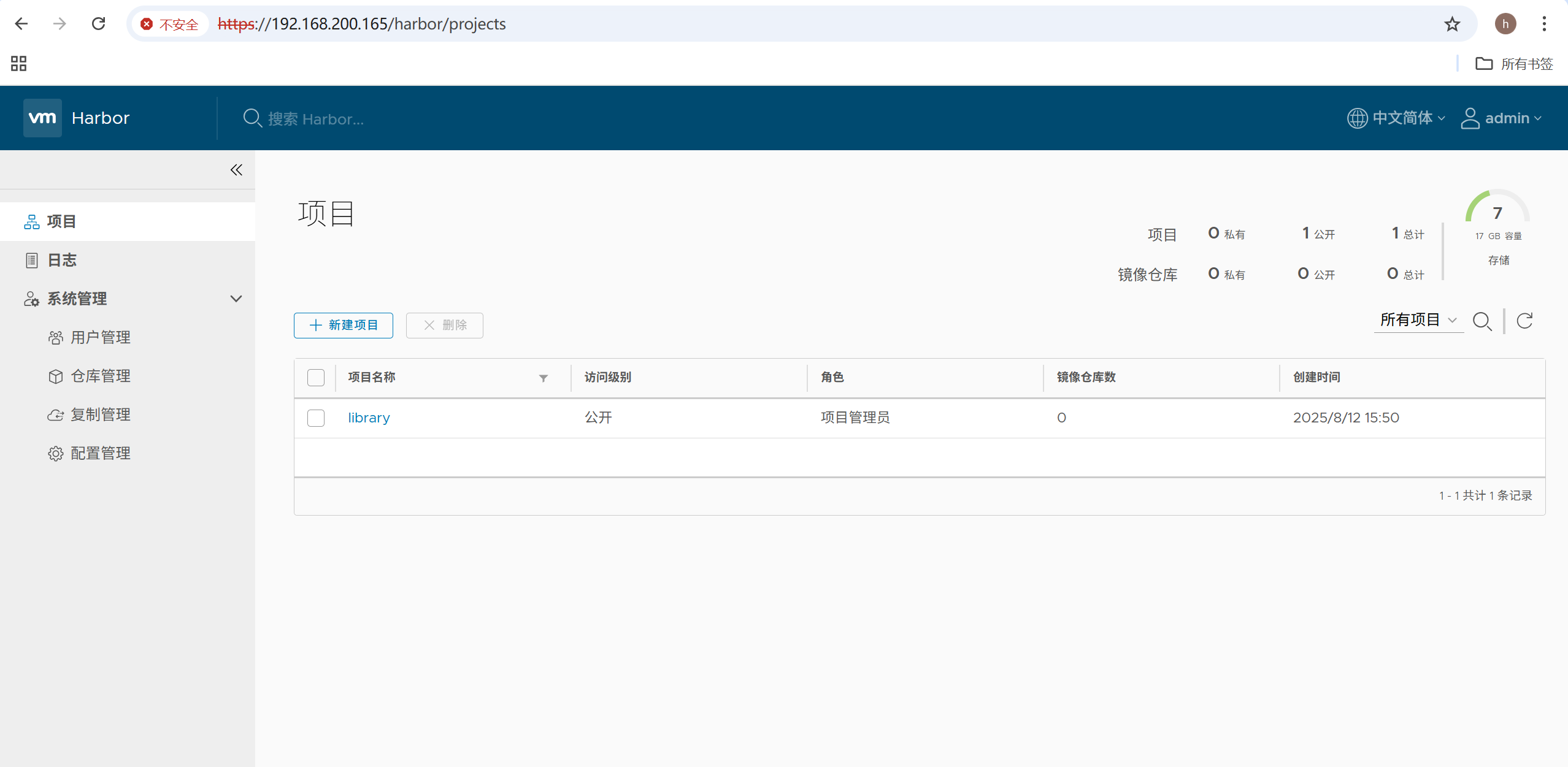Collapse the 系统管理 menu section

(x=236, y=299)
